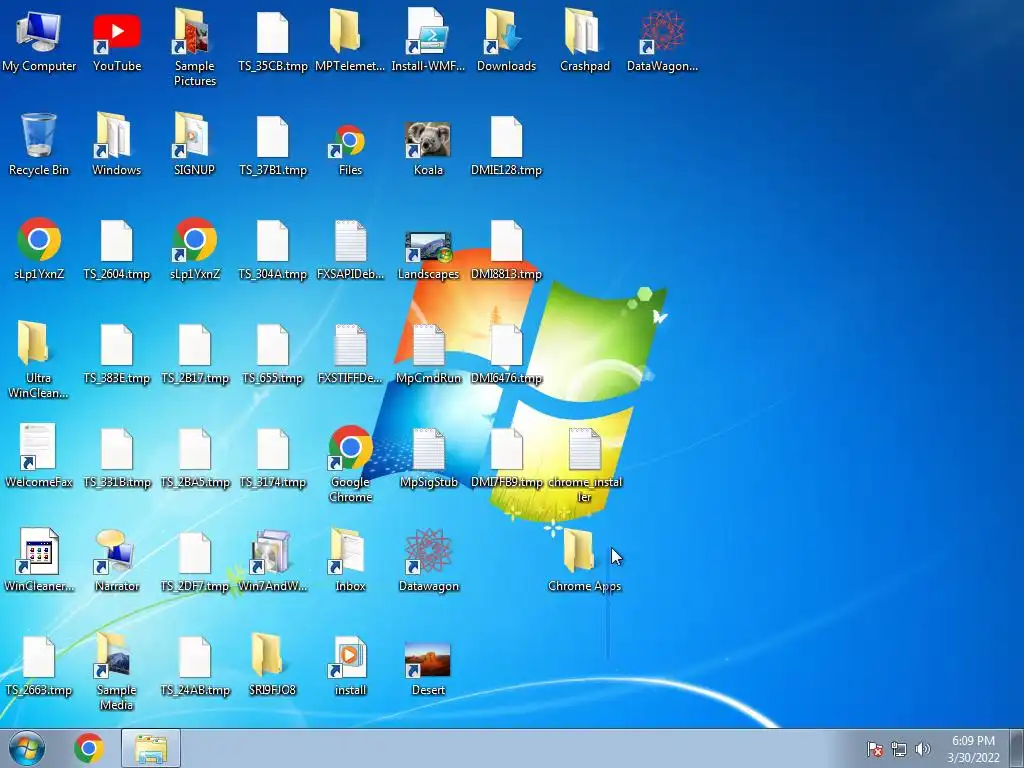
Task: Select the TS_304A.tmp file
Action: 272,241
